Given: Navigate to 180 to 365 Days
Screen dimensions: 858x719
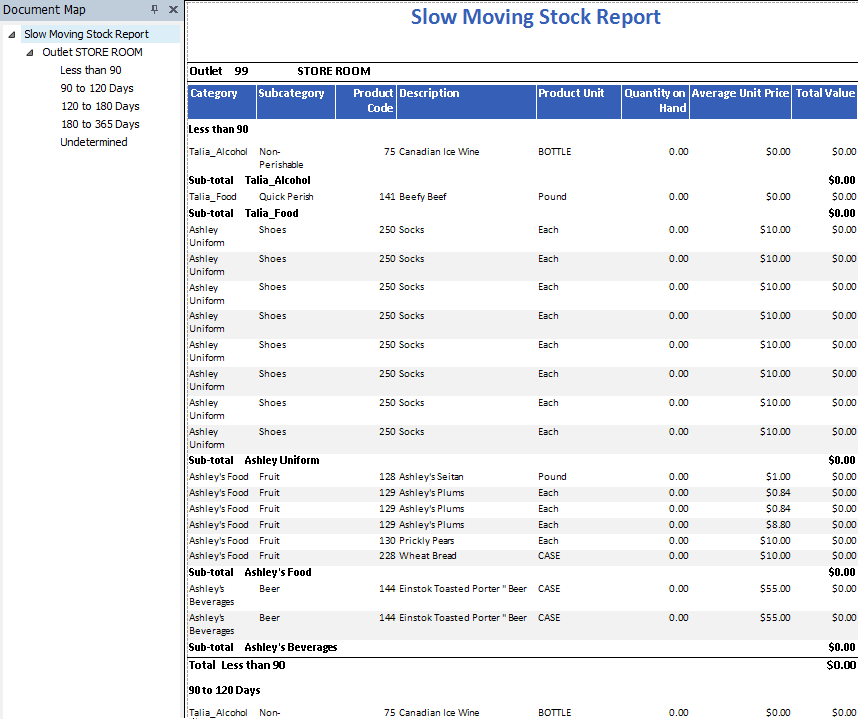Looking at the screenshot, I should 99,124.
